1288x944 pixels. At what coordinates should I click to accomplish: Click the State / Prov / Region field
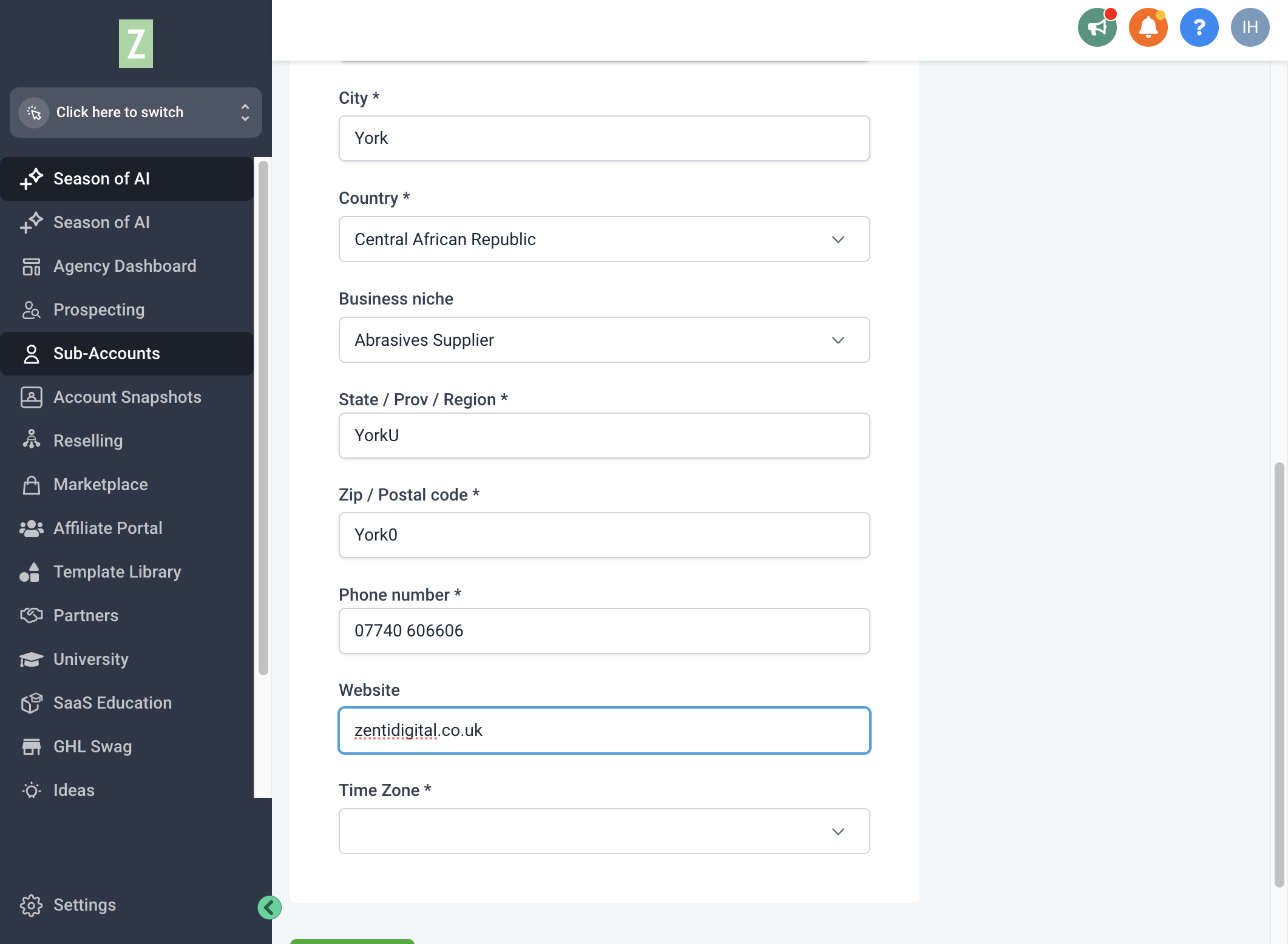pyautogui.click(x=604, y=436)
